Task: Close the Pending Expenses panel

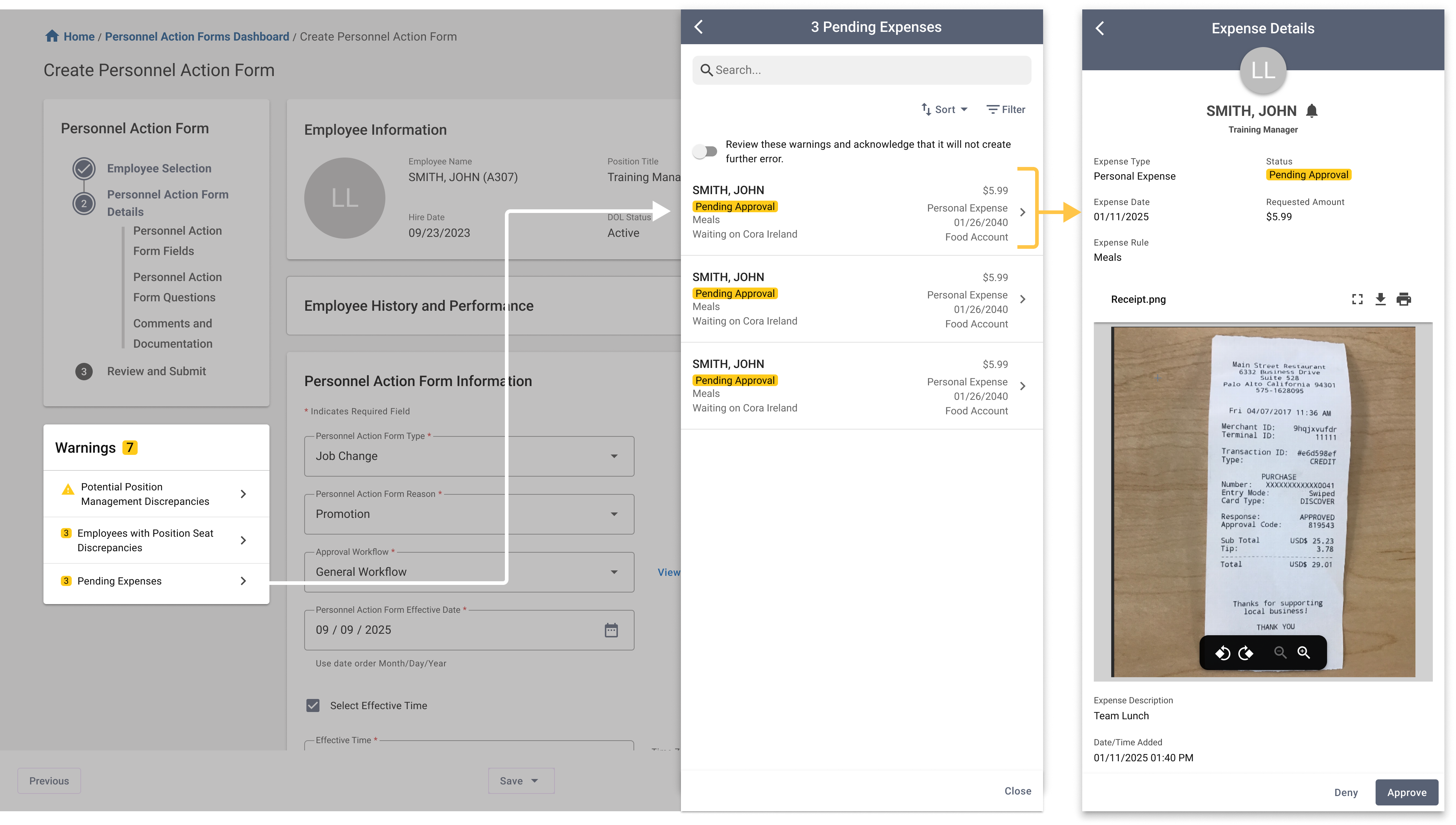Action: coord(1017,791)
